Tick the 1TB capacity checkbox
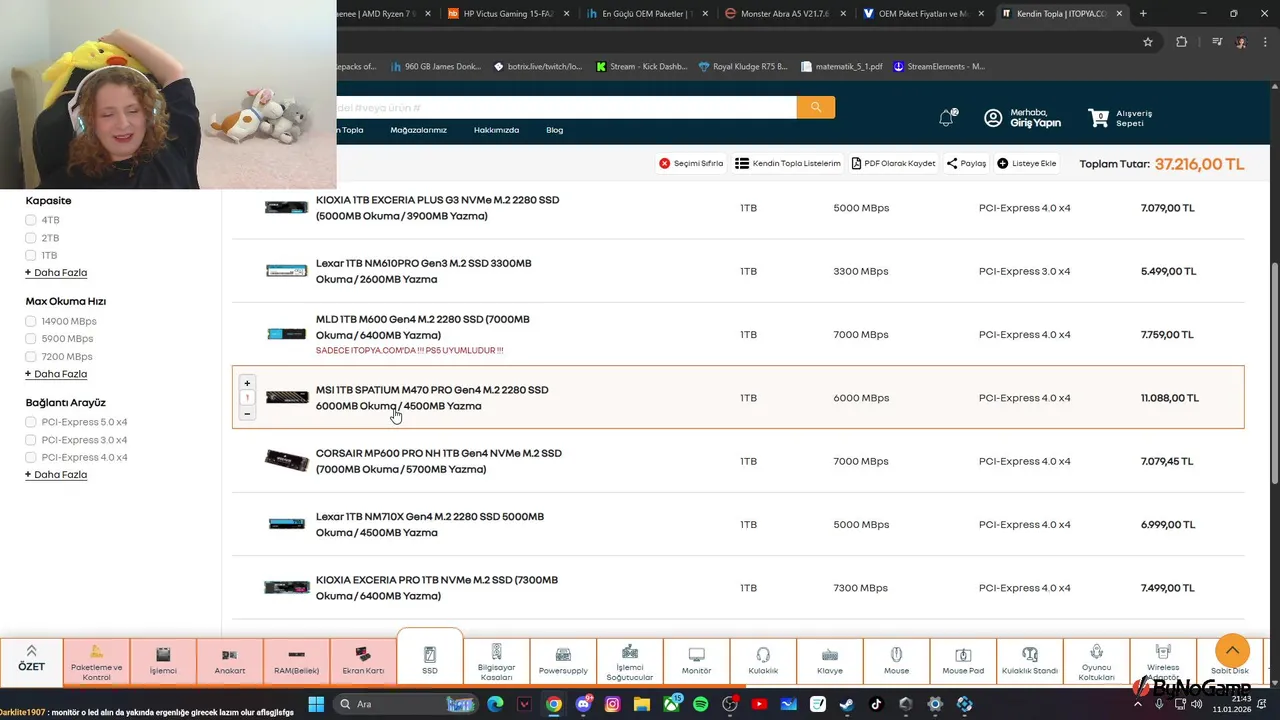The width and height of the screenshot is (1280, 720). click(x=31, y=255)
